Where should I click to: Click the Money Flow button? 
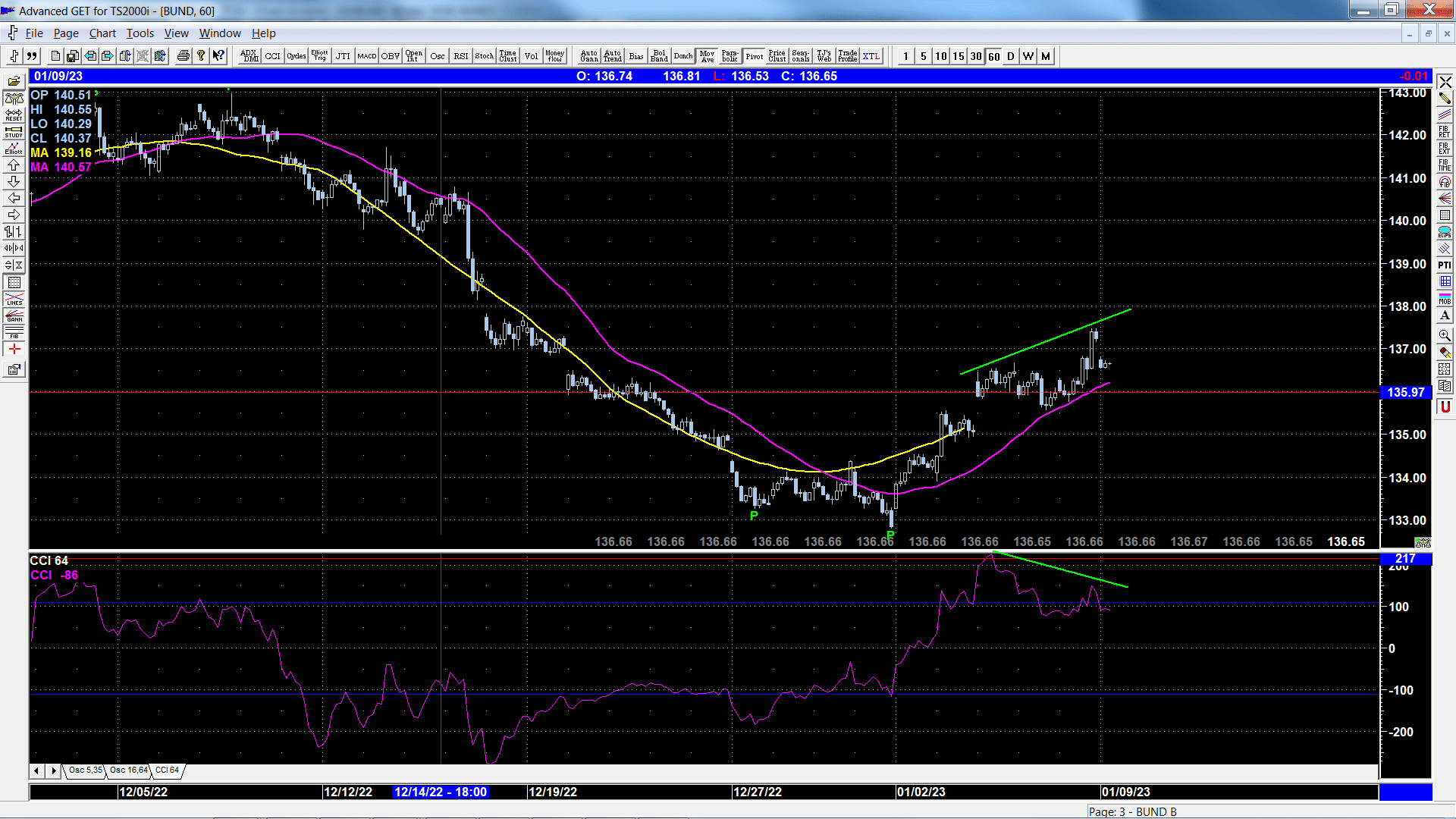555,56
